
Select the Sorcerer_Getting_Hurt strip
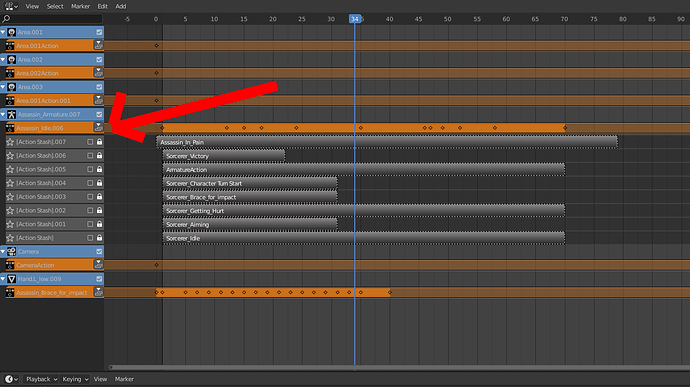[x=363, y=211]
